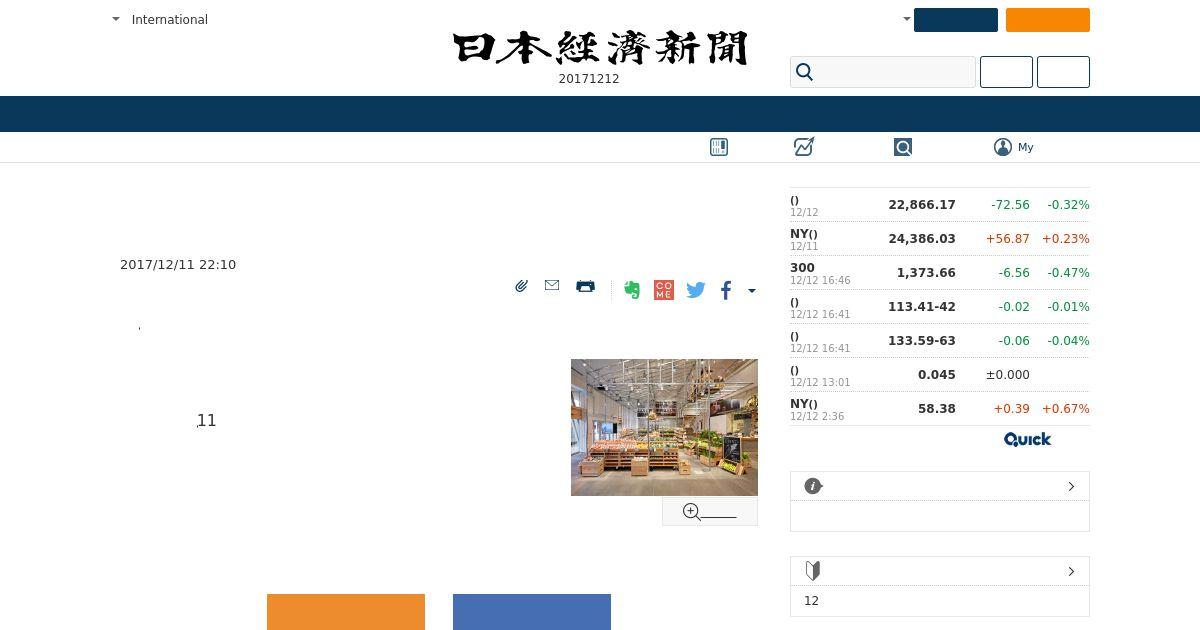The image size is (1200, 630).
Task: Click the magnifier icon in search box
Action: [x=805, y=72]
